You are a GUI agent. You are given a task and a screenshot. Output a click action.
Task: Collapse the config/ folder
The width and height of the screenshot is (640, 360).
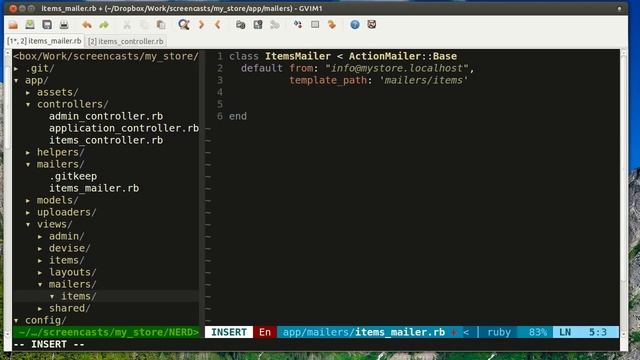coord(16,320)
